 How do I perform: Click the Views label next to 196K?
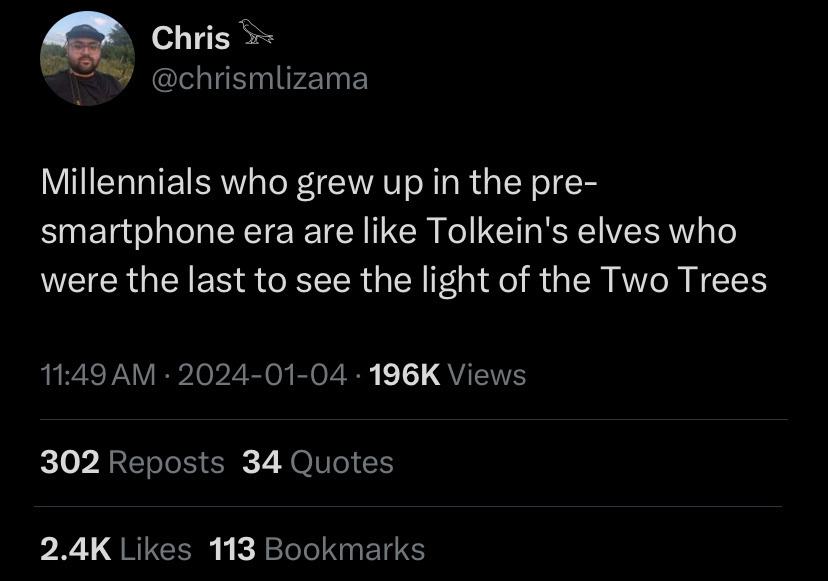[x=490, y=376]
